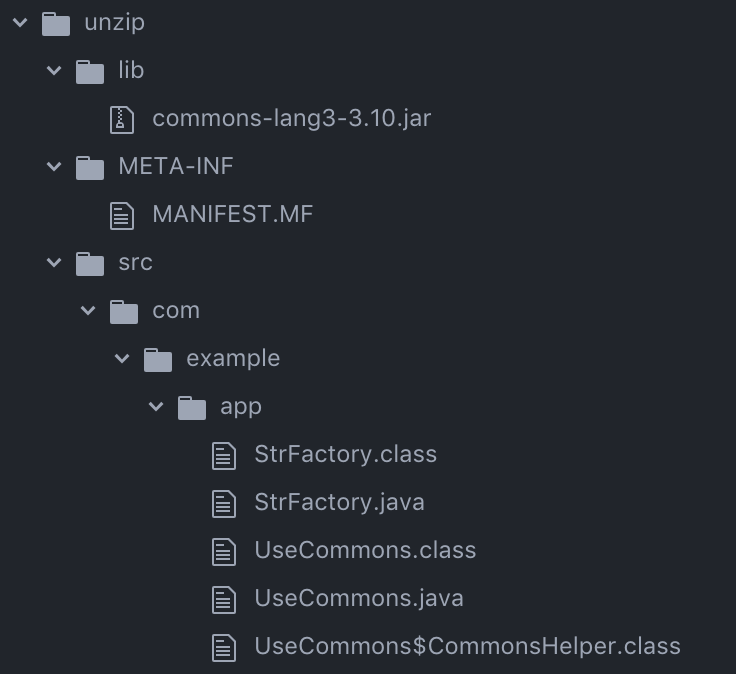
Task: Collapse the unzip root folder chevron
Action: coord(20,23)
